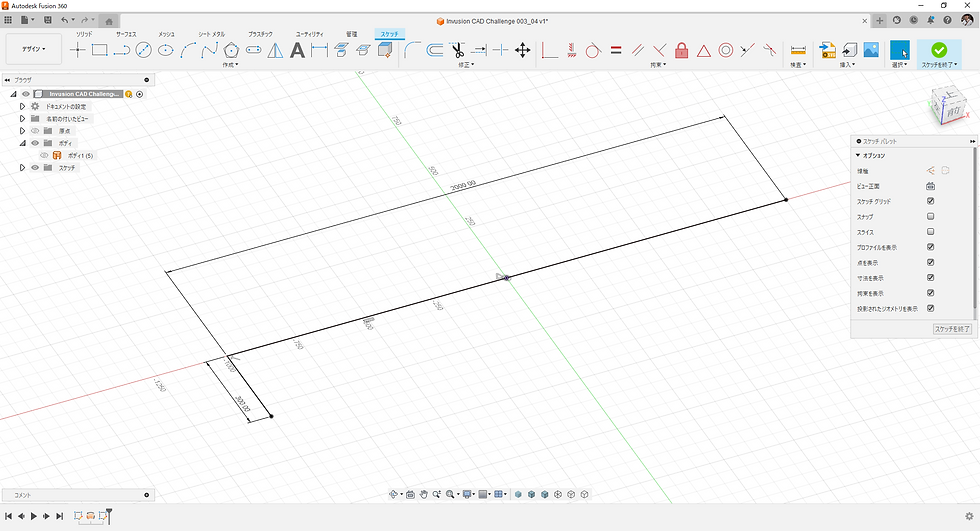This screenshot has height=531, width=980.
Task: Toggle the 寸法を表示 checkbox
Action: (x=931, y=277)
